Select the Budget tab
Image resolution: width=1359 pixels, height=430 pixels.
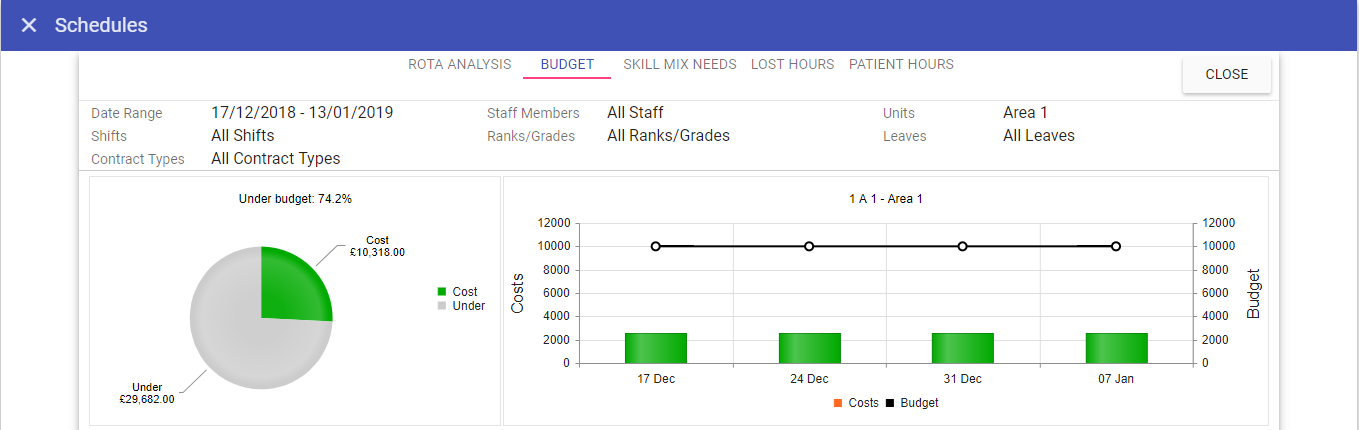tap(567, 64)
